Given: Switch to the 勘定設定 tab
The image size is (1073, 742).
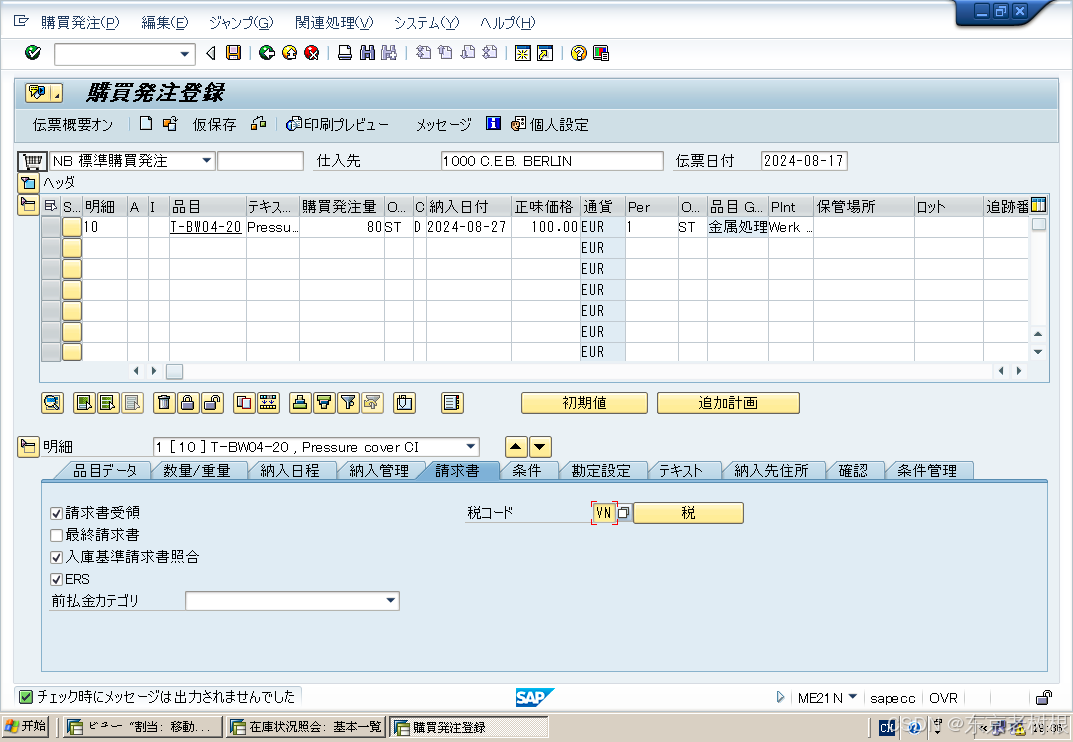Looking at the screenshot, I should coord(601,471).
